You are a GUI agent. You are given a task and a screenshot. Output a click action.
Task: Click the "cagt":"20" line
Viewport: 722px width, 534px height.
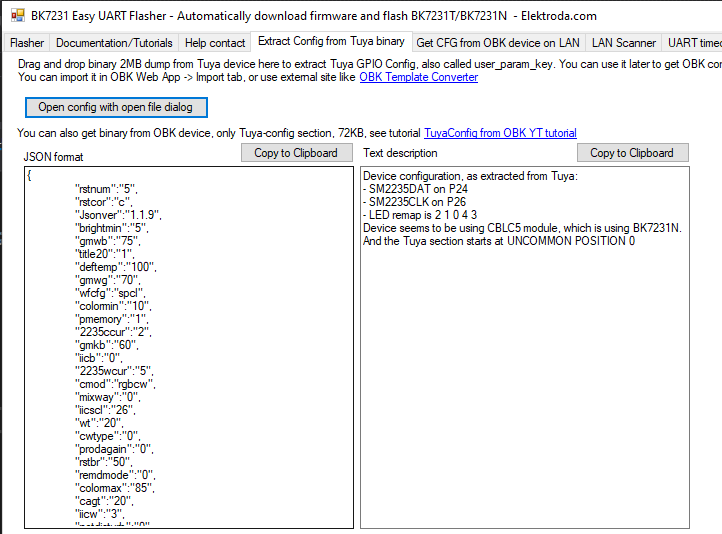104,501
